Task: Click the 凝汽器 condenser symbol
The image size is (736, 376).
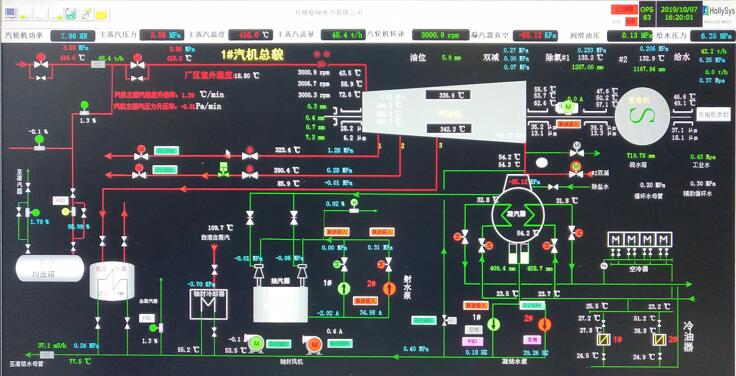Action: click(x=518, y=213)
